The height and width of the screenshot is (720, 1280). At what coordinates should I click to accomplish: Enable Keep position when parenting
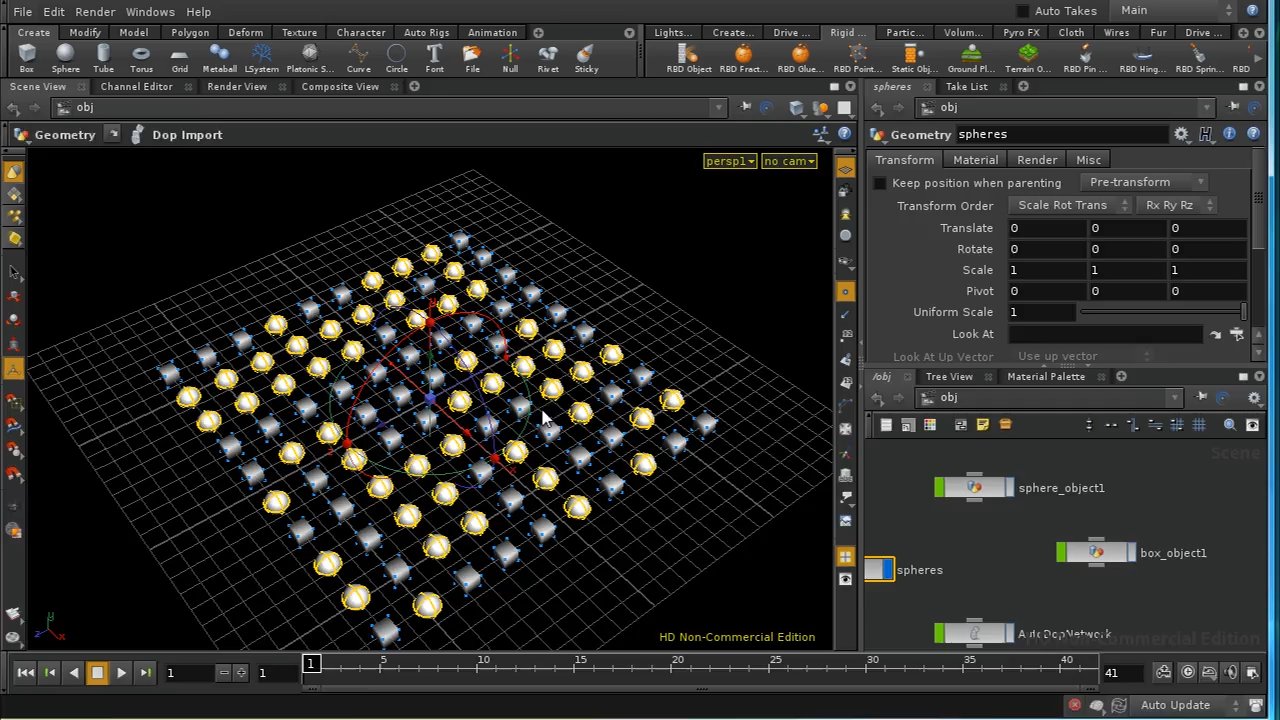[880, 183]
